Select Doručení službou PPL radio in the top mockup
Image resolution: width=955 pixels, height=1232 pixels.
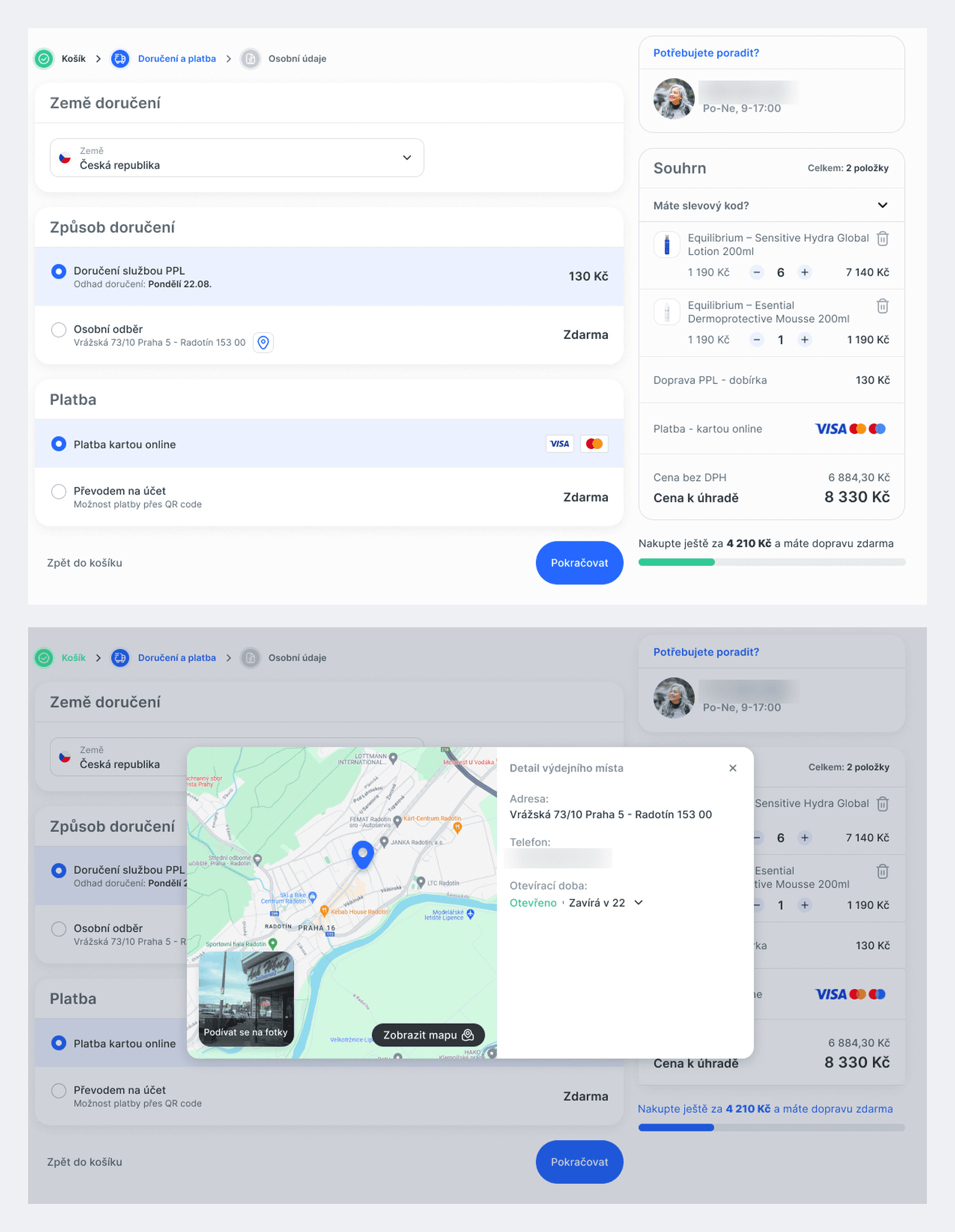coord(58,272)
